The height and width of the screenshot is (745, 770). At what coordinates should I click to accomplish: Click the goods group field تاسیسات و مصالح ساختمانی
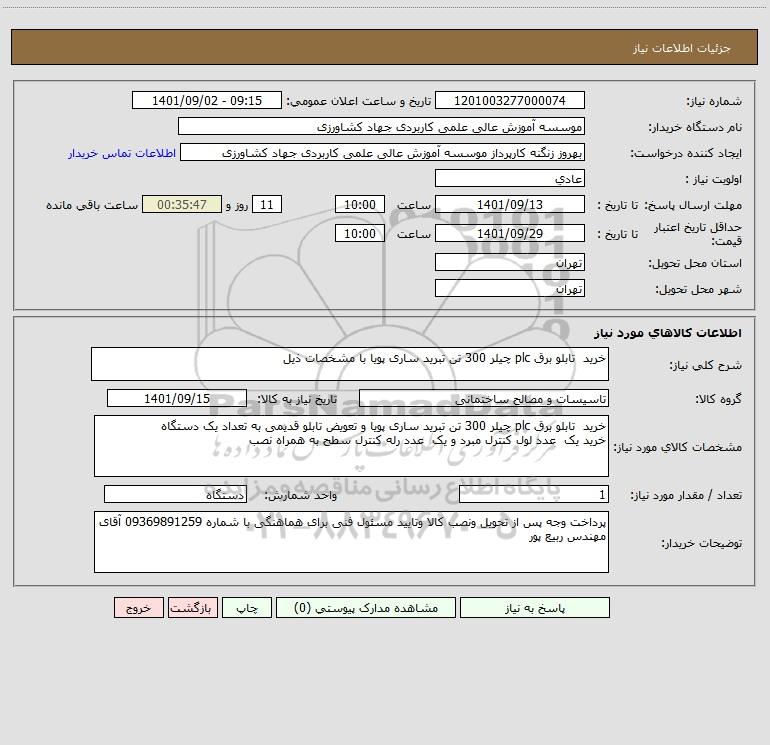click(484, 398)
